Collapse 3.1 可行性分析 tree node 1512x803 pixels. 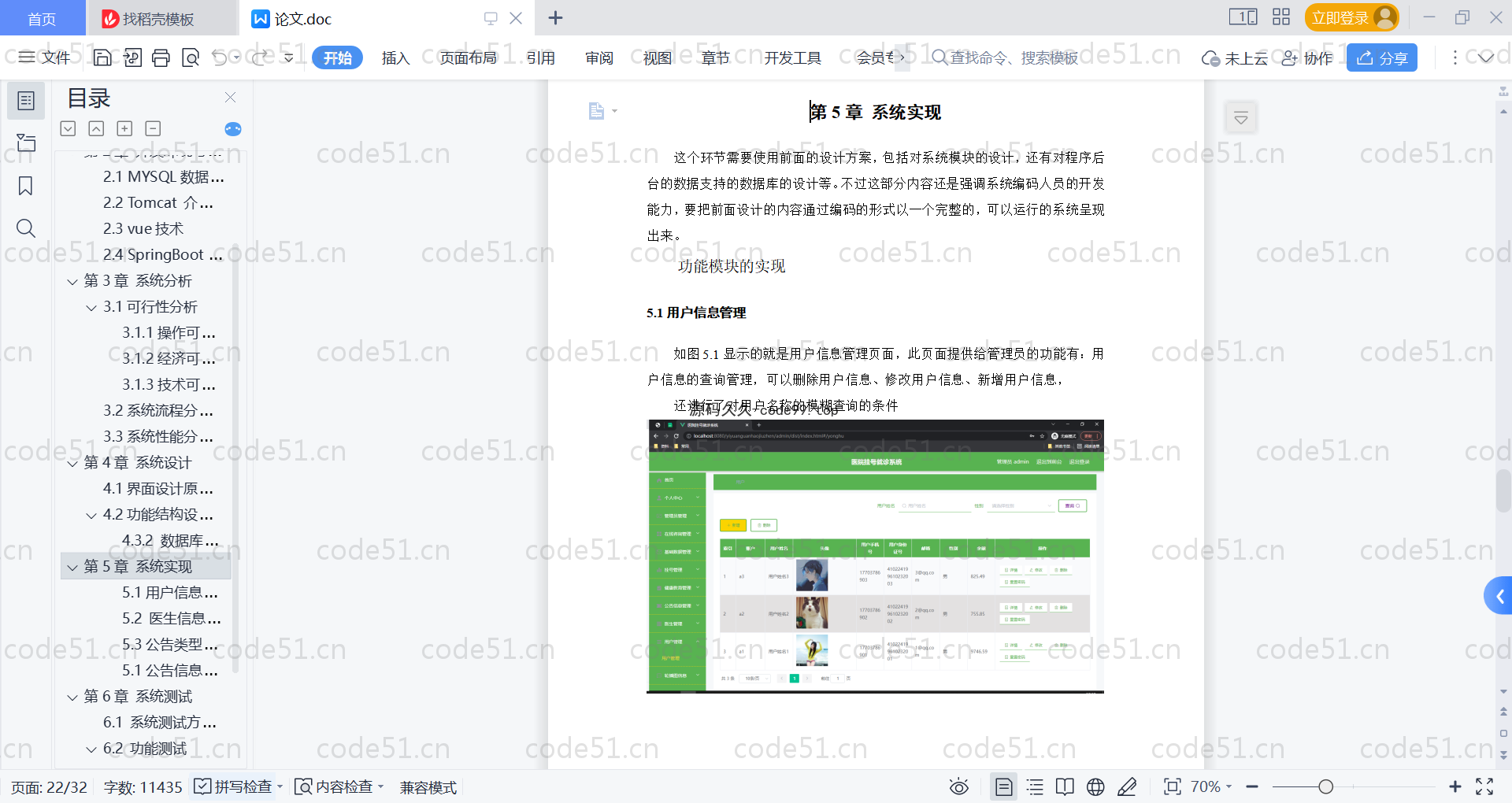[x=91, y=307]
